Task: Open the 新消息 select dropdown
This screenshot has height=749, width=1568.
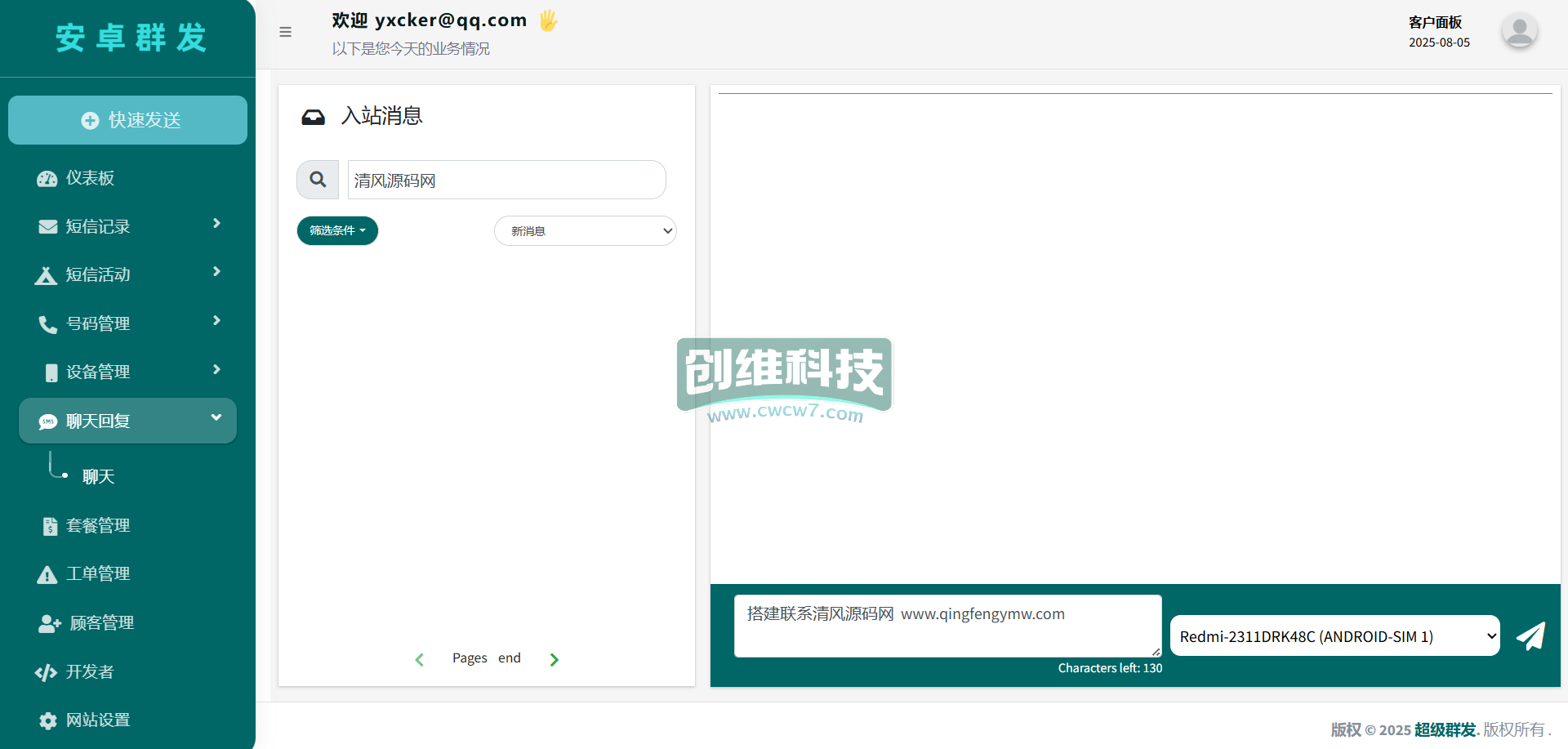Action: point(586,231)
